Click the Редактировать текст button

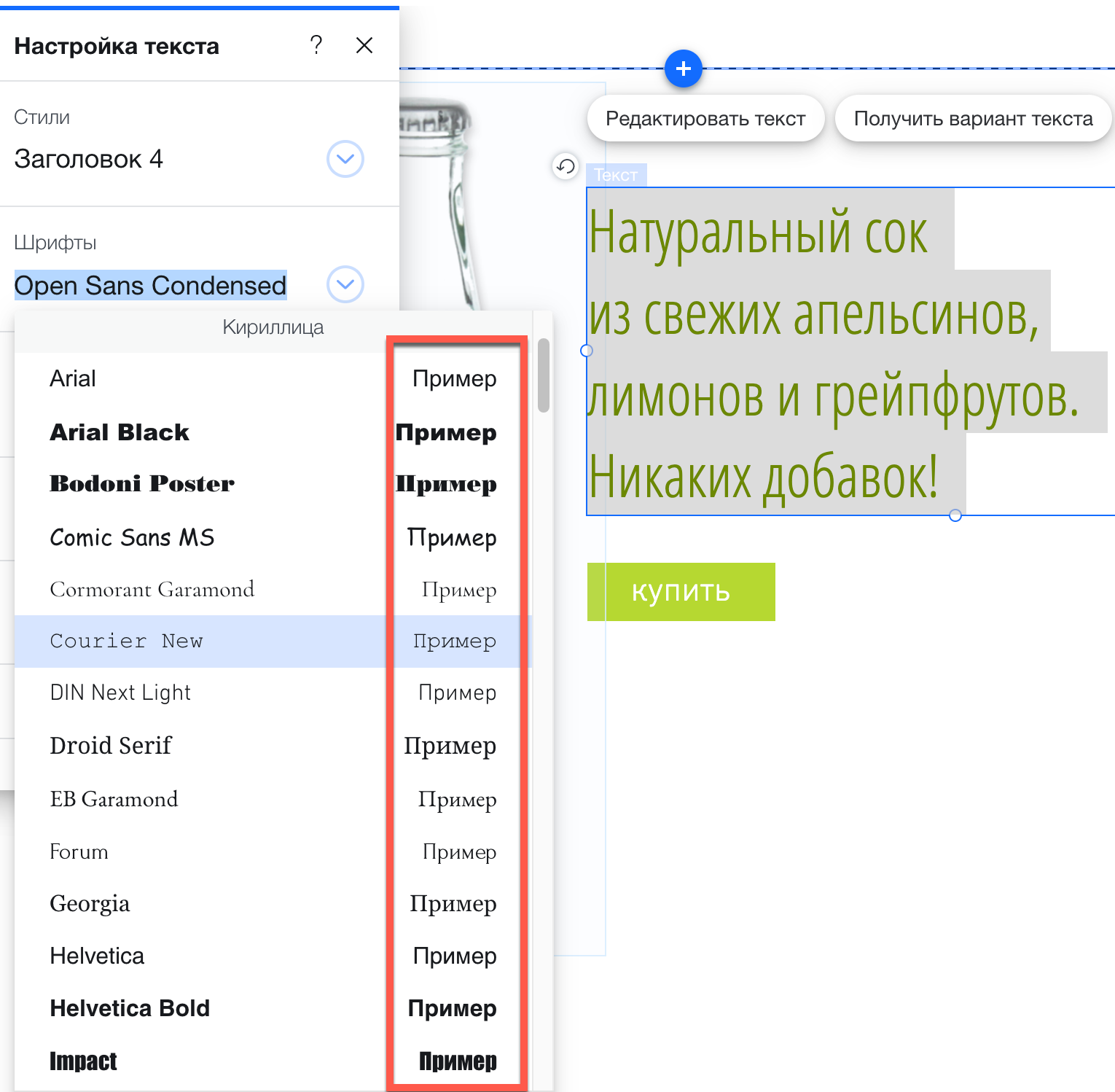pos(705,119)
